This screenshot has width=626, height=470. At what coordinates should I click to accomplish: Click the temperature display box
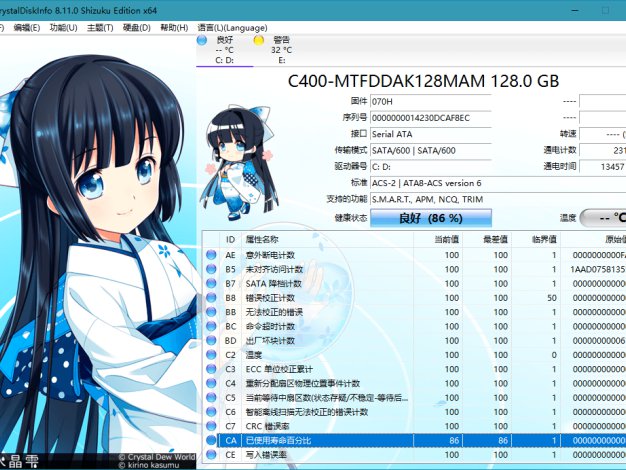tap(603, 218)
